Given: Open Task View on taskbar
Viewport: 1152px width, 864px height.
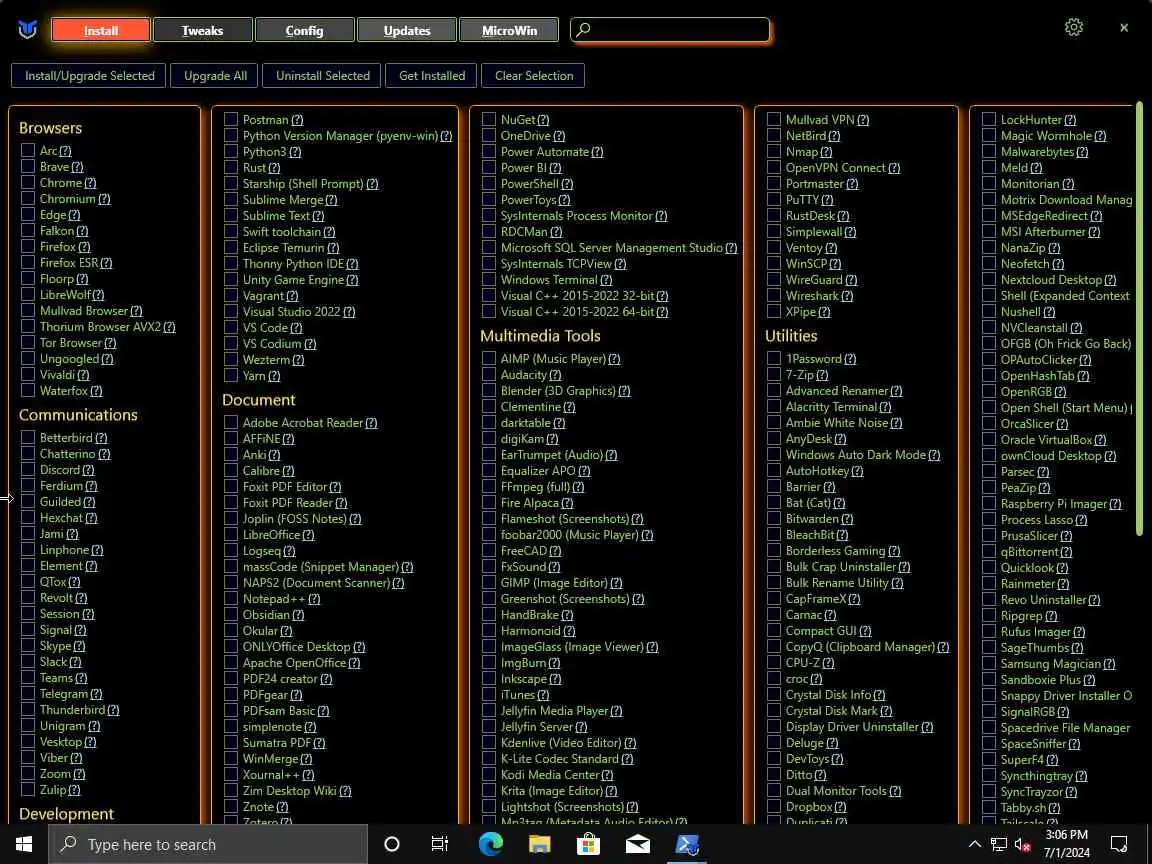Looking at the screenshot, I should [439, 844].
